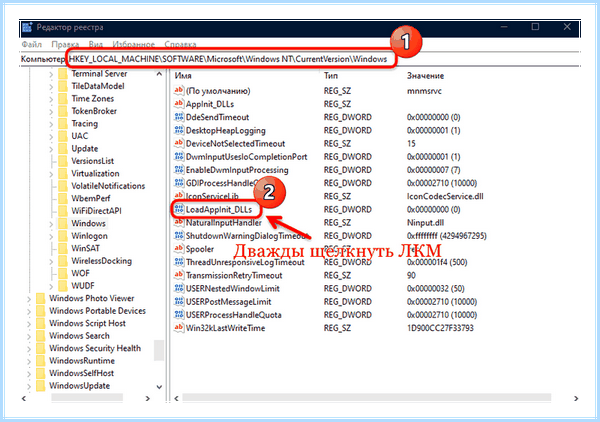Viewport: 600px width, 422px height.
Task: Click the Windows Photo Viewer folder icon
Action: click(41, 298)
